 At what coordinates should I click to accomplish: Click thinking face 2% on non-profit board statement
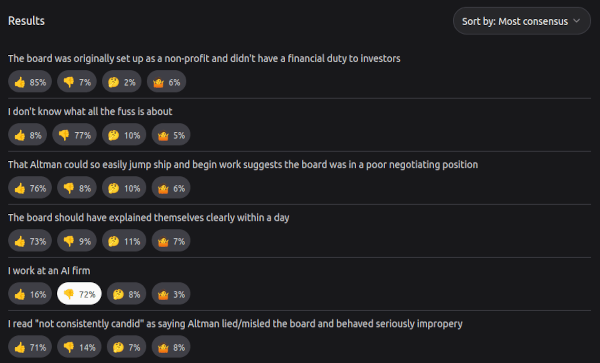[121, 81]
